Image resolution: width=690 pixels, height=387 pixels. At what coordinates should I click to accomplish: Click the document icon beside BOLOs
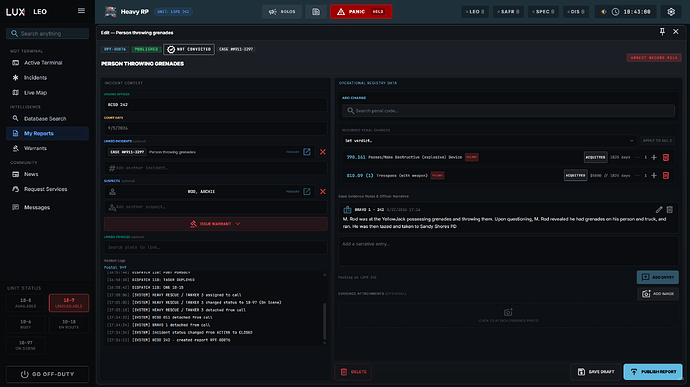click(x=316, y=12)
